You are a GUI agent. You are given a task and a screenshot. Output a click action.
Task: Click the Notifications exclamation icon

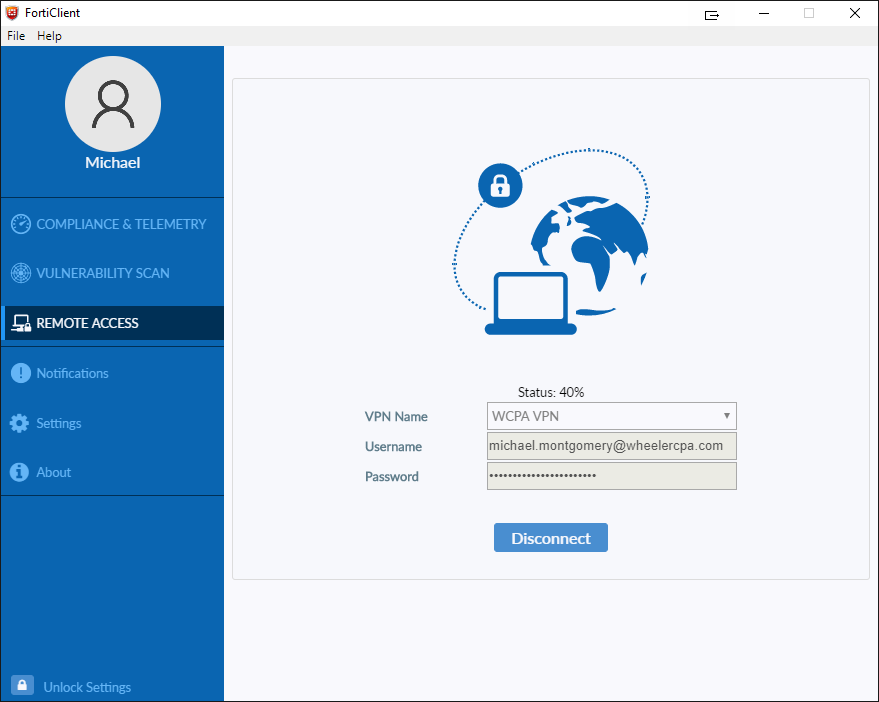point(21,373)
